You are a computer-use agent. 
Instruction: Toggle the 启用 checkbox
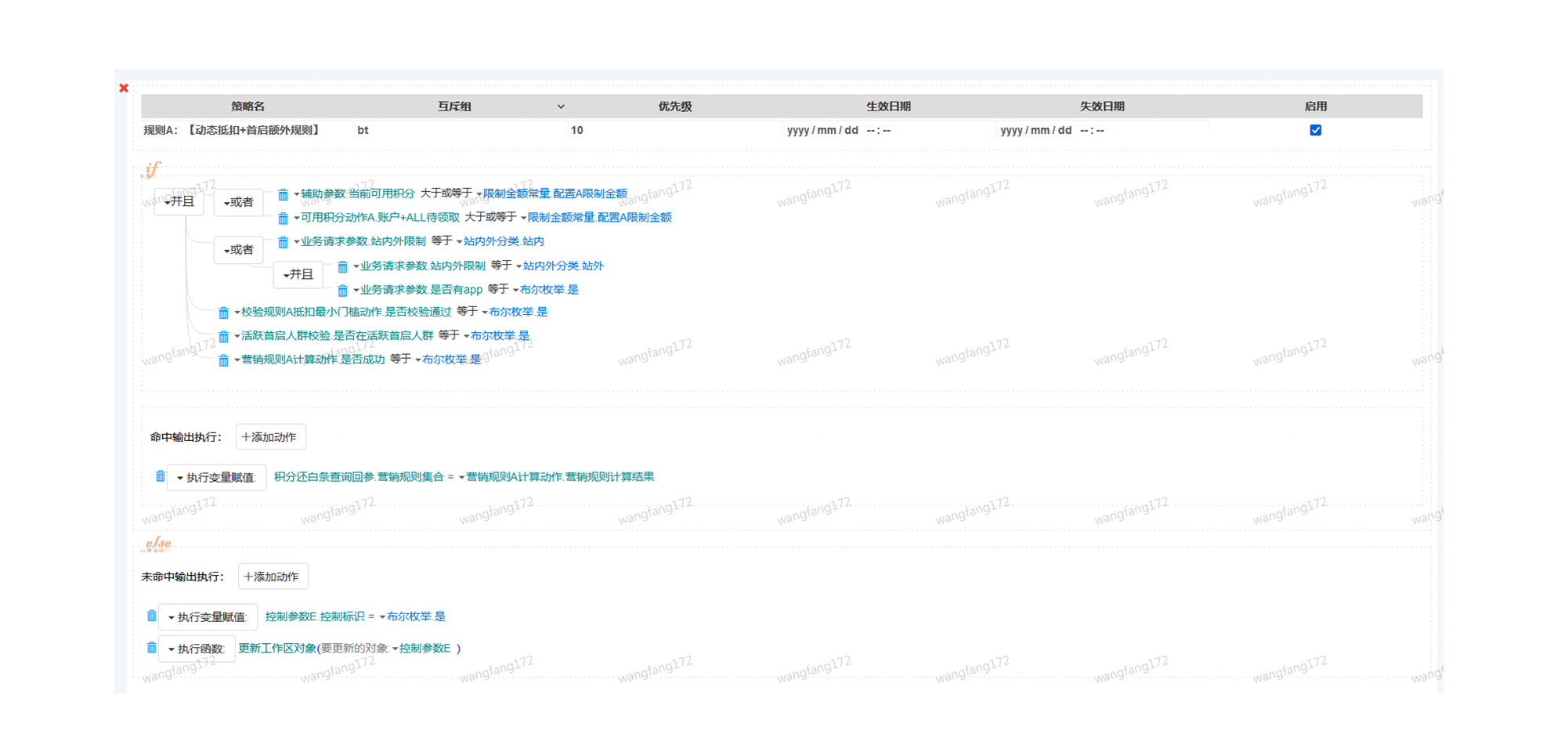pos(1315,130)
